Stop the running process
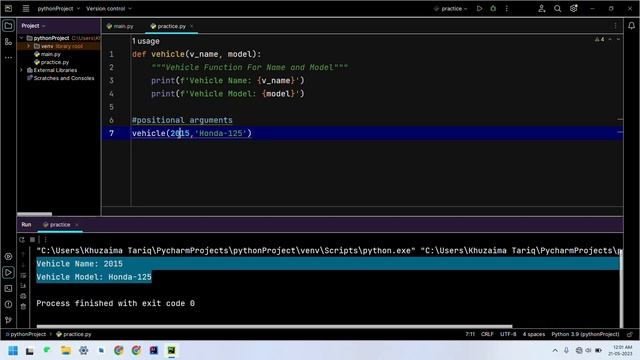The image size is (640, 360). [32, 240]
